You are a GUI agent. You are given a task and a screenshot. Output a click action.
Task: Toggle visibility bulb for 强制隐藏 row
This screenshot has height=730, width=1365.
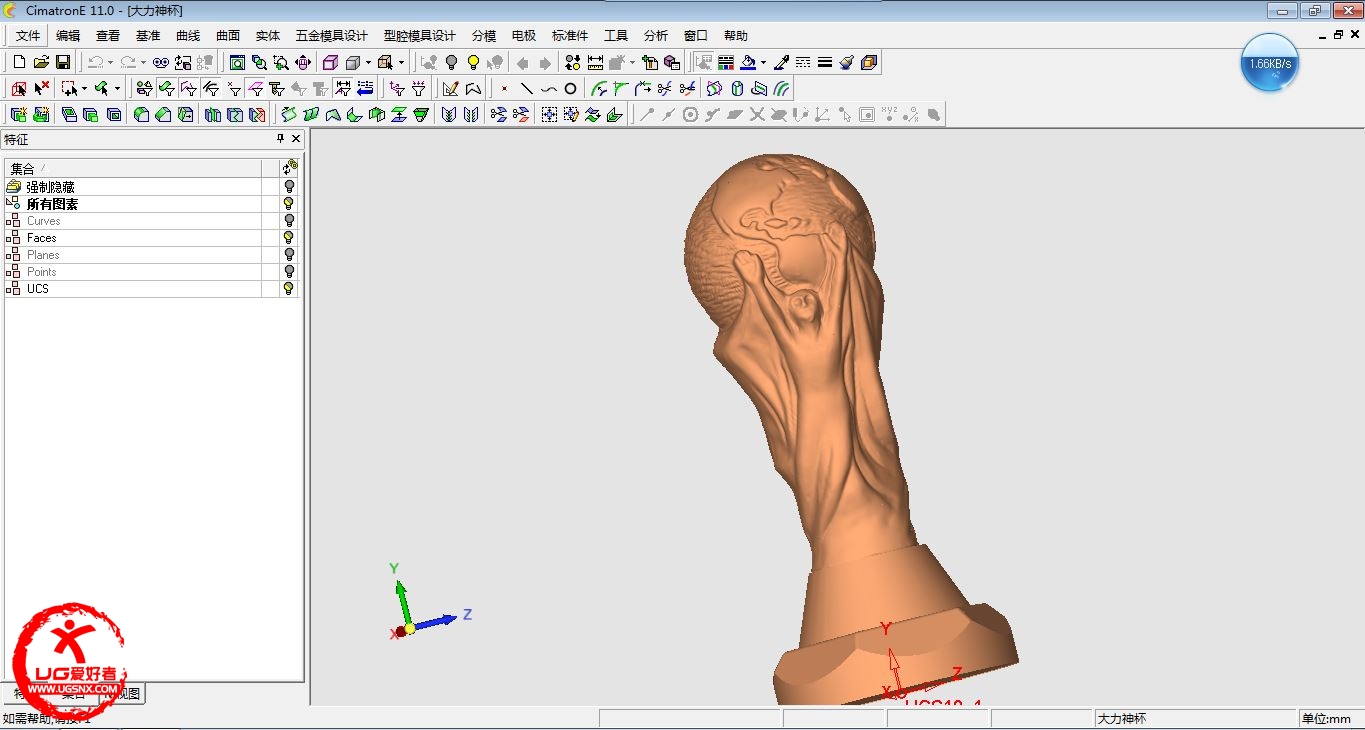[x=289, y=187]
